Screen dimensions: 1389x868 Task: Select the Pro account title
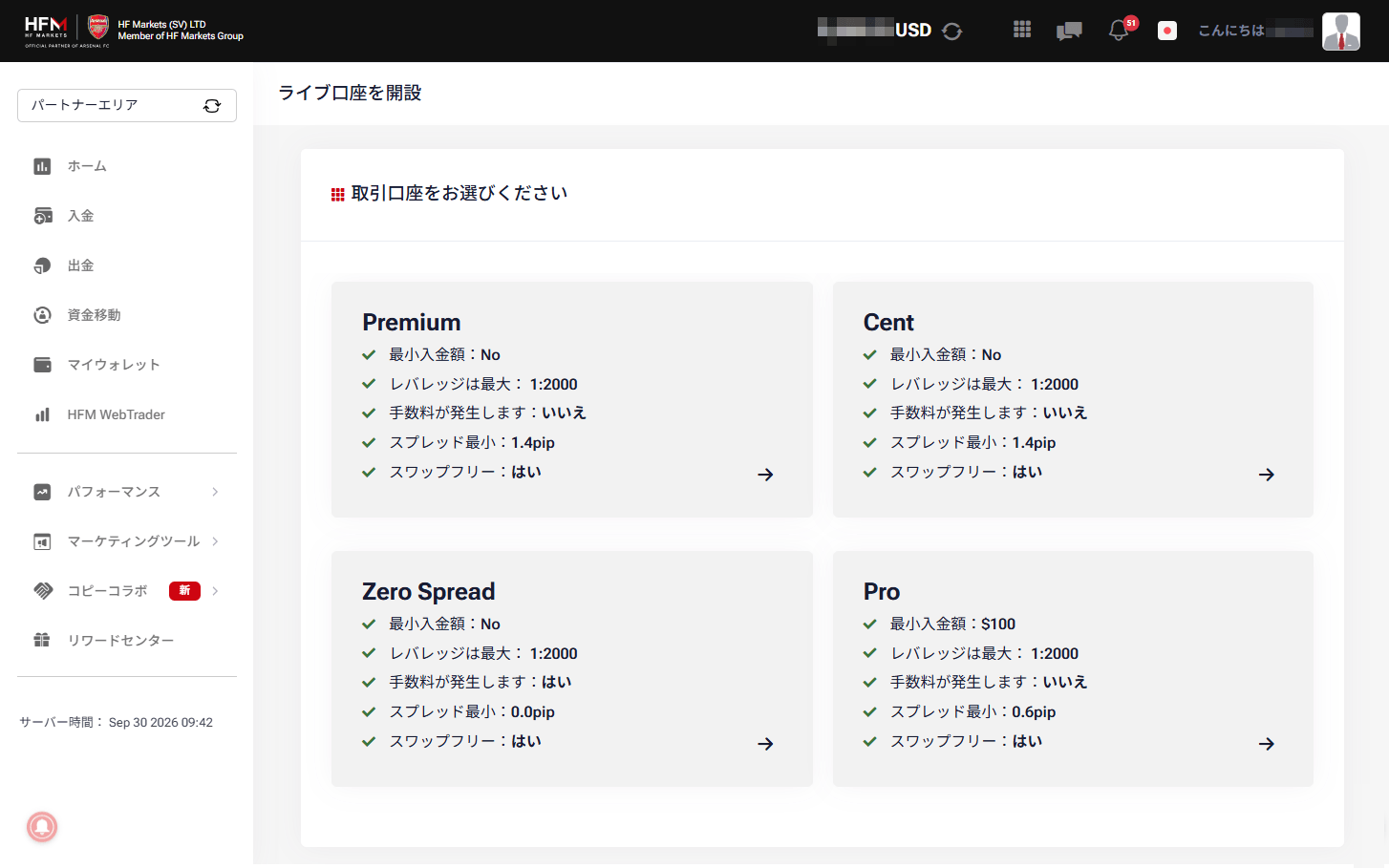(882, 592)
